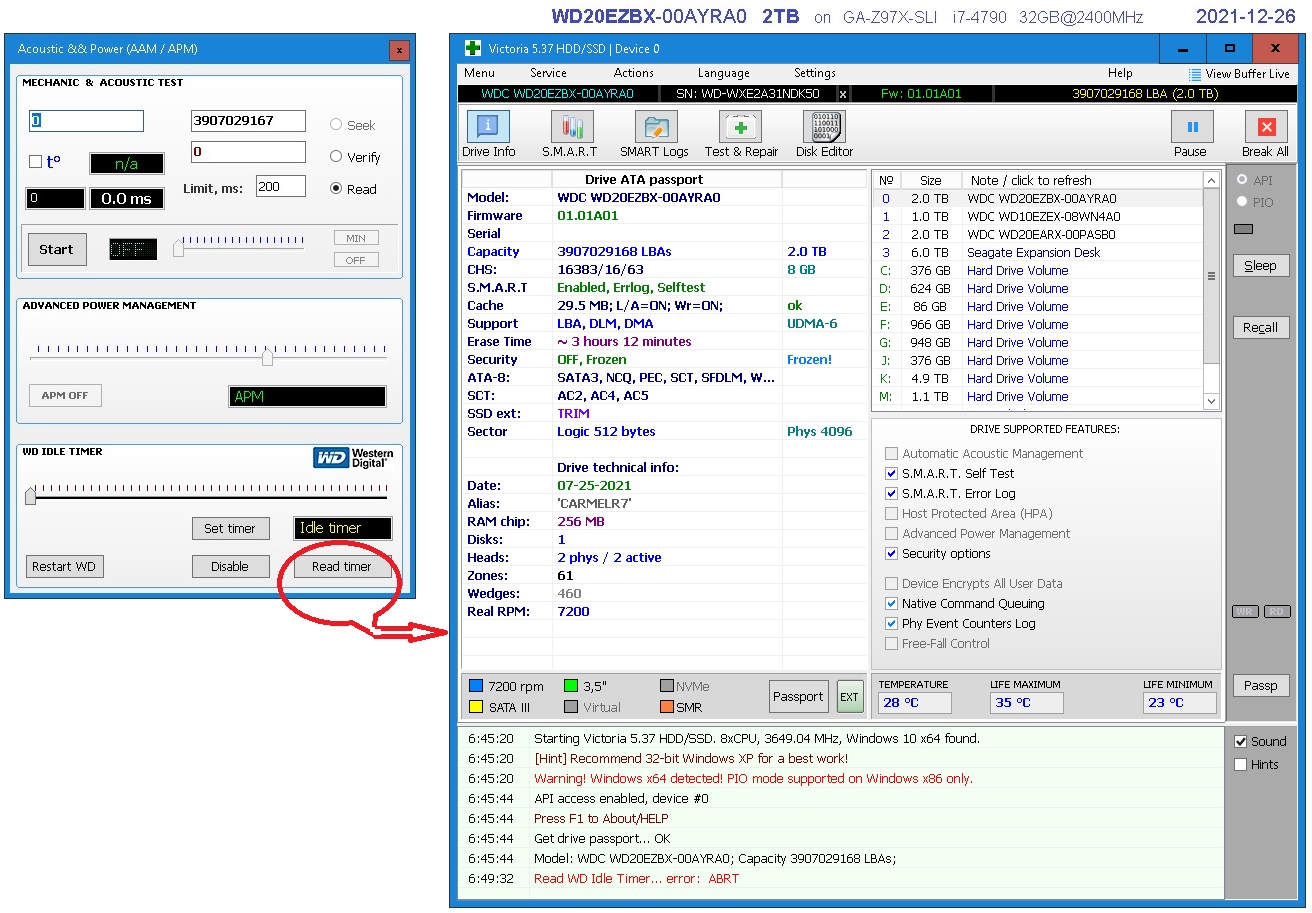Click the Limit, ms input field
Image resolution: width=1312 pixels, height=913 pixels.
coord(281,186)
